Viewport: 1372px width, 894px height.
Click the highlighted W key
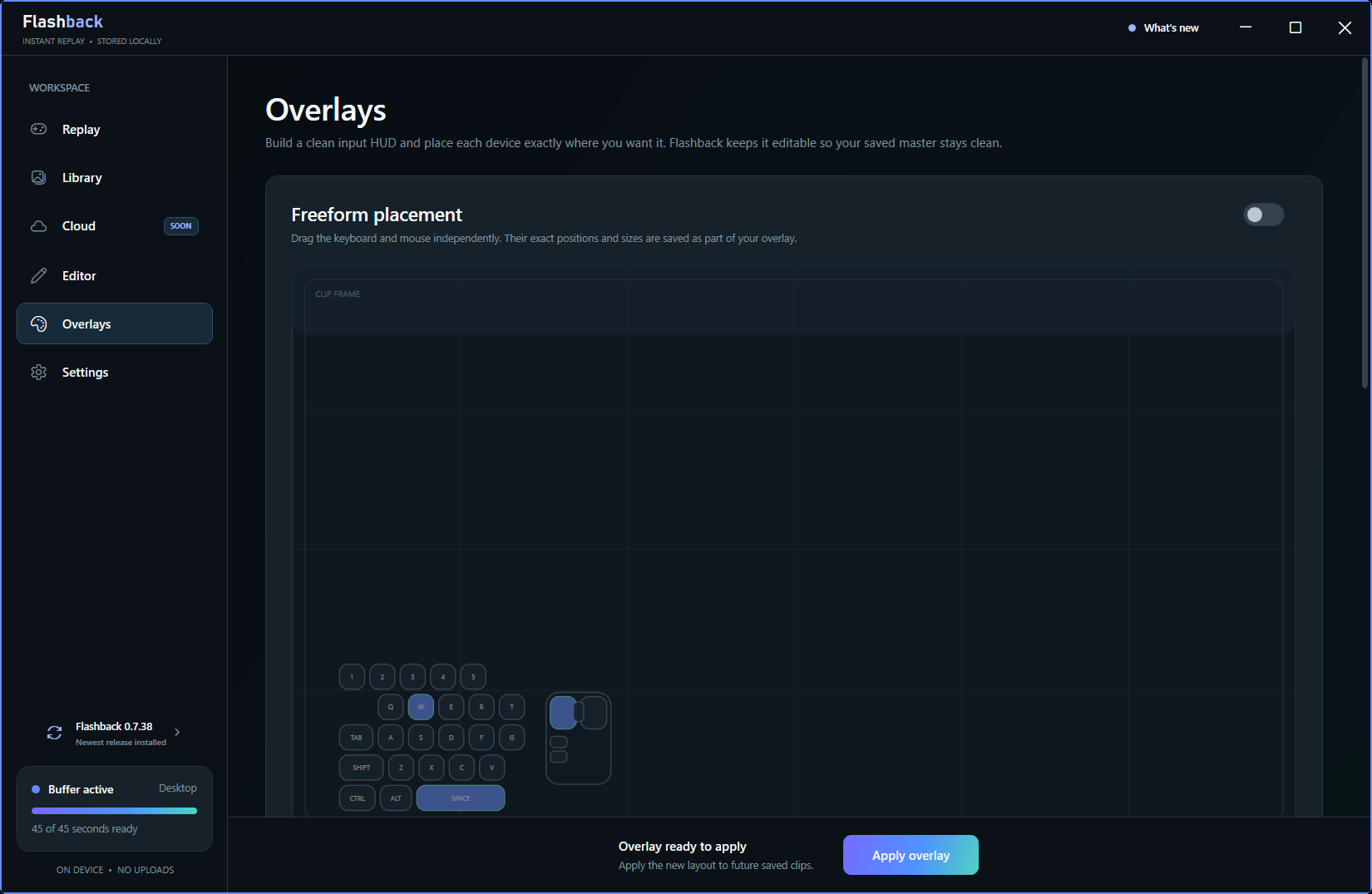click(421, 707)
